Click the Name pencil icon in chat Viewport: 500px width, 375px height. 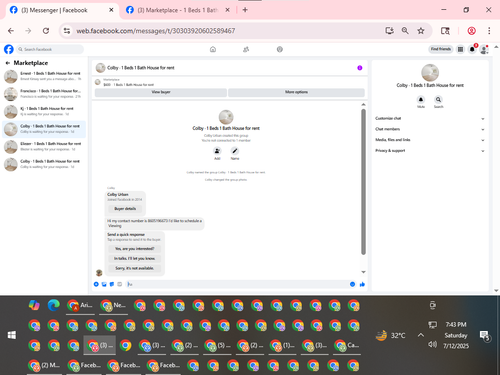tap(235, 151)
